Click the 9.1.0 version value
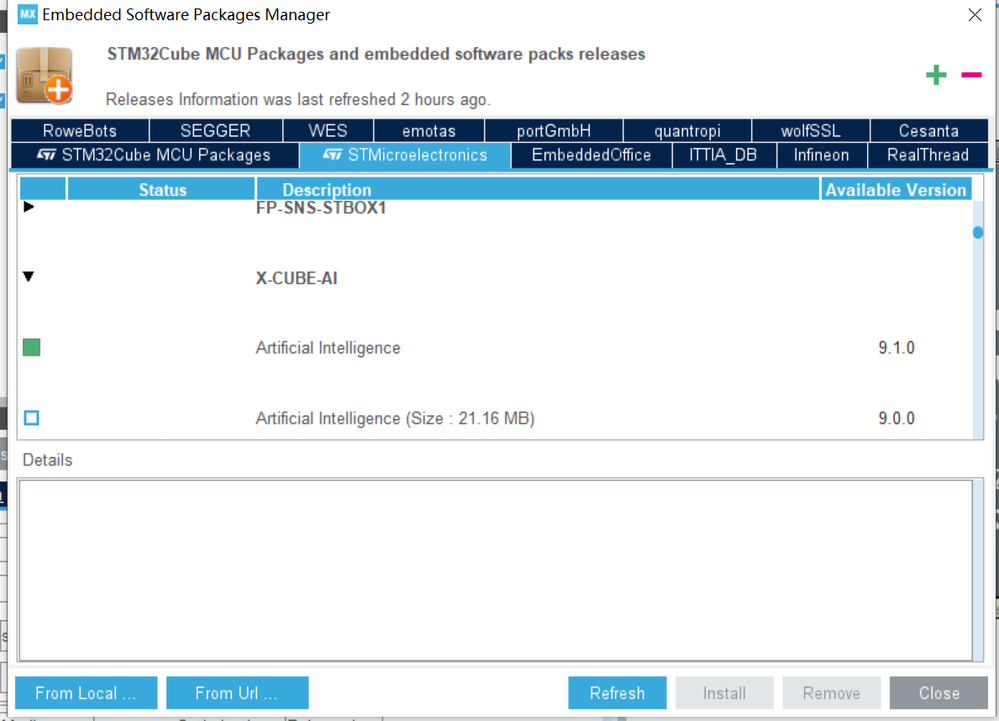This screenshot has height=721, width=999. (896, 348)
